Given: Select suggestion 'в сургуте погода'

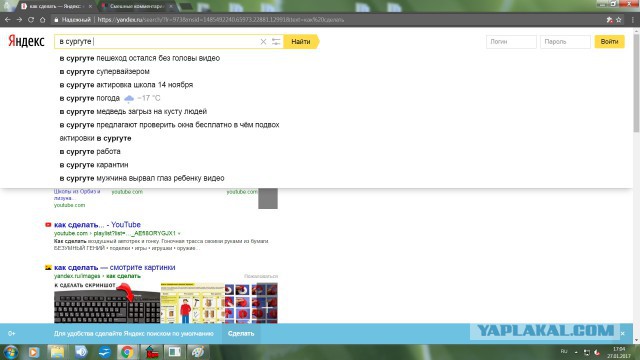Looking at the screenshot, I should click(x=90, y=98).
